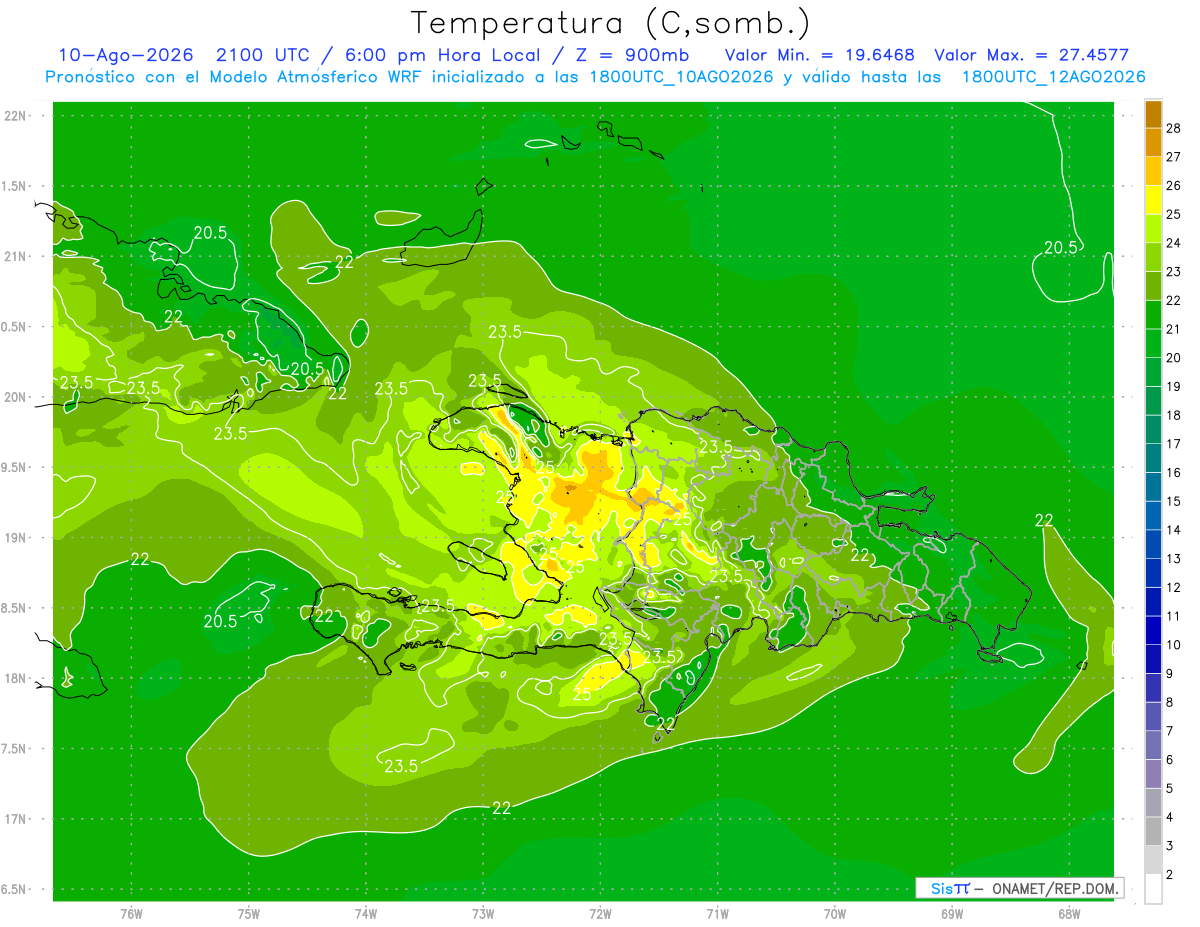Click the longitude axis label "68W"
The width and height of the screenshot is (1200, 927).
1069,913
